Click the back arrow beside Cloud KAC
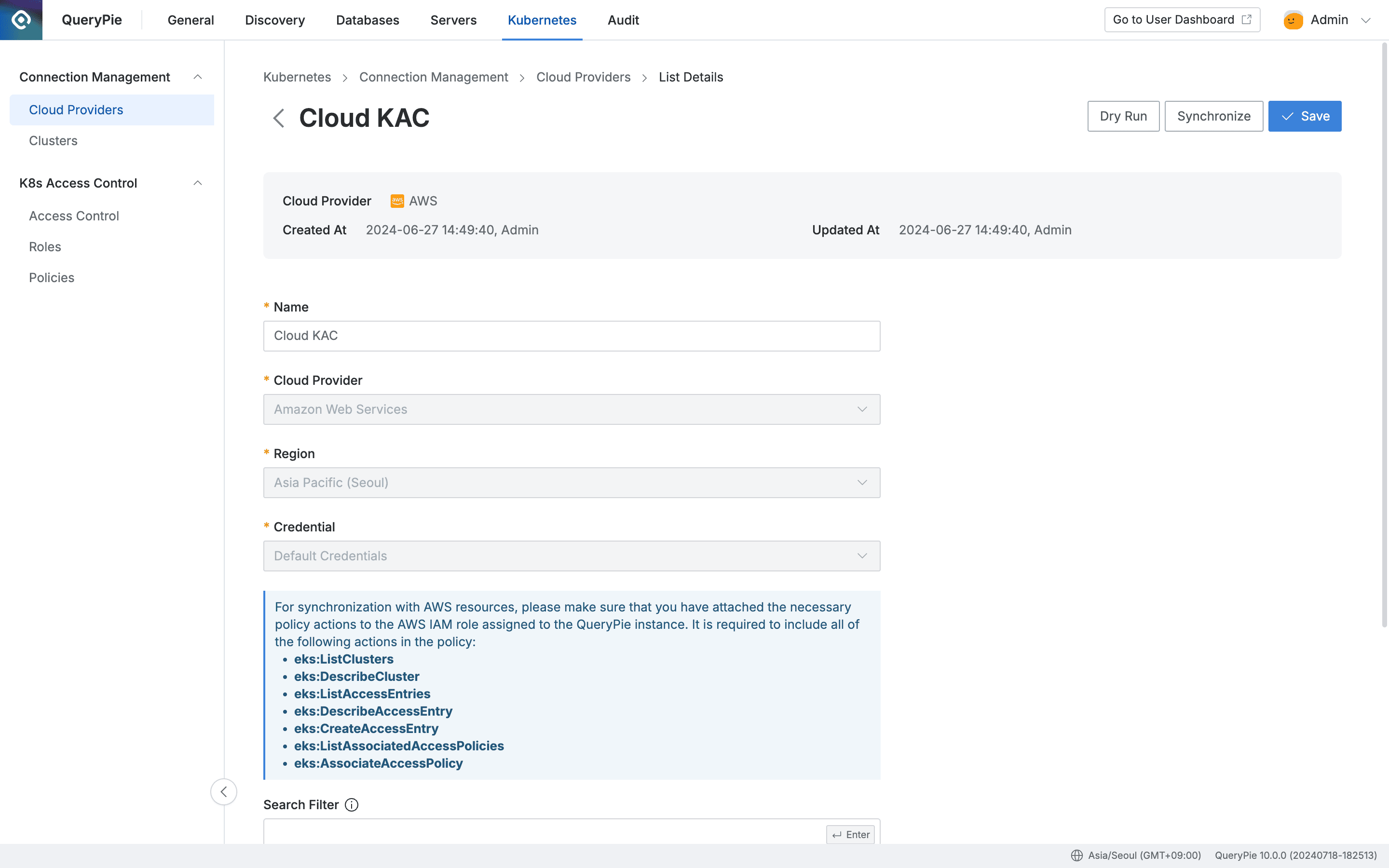This screenshot has width=1389, height=868. coord(278,118)
